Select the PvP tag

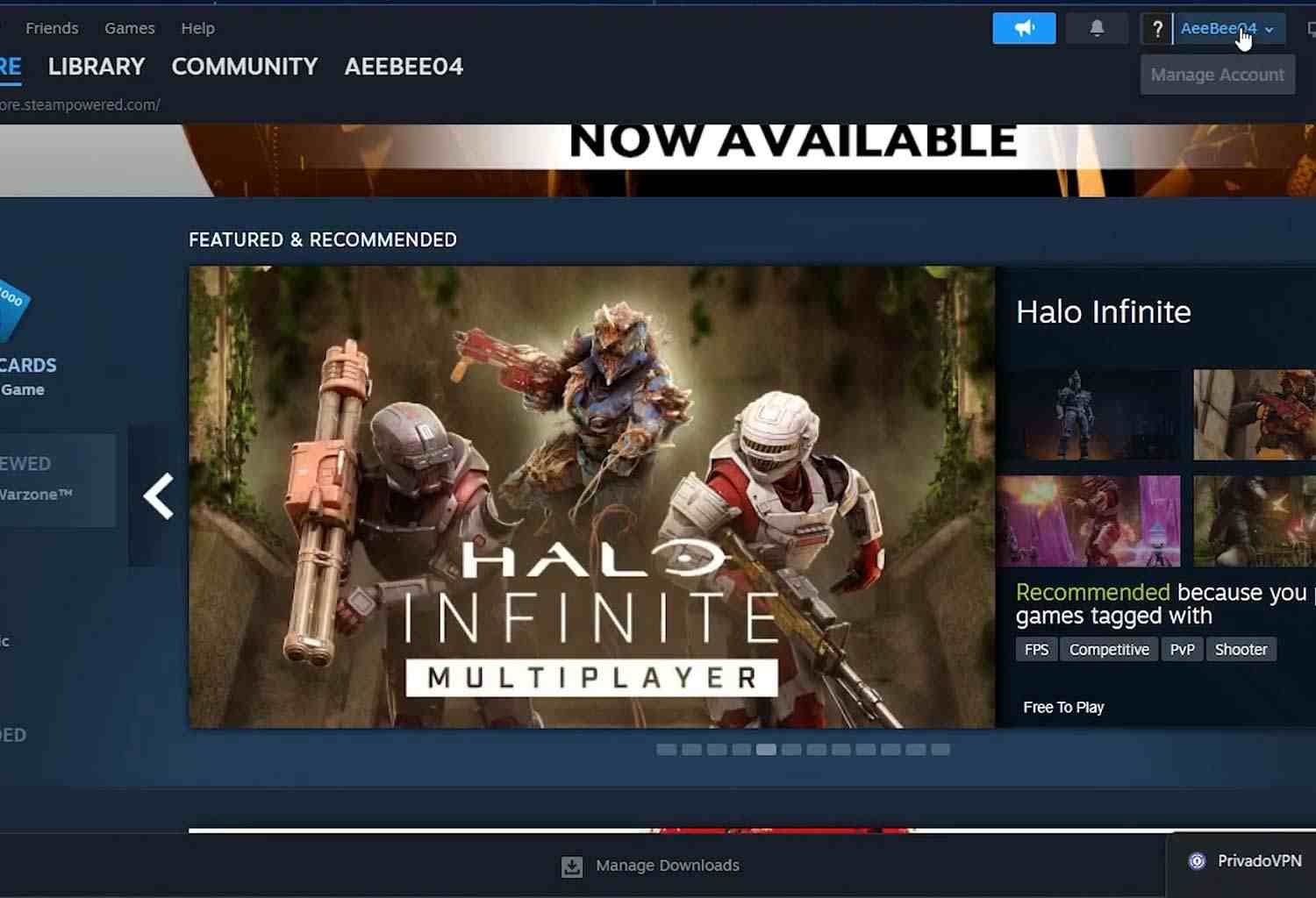click(x=1182, y=650)
